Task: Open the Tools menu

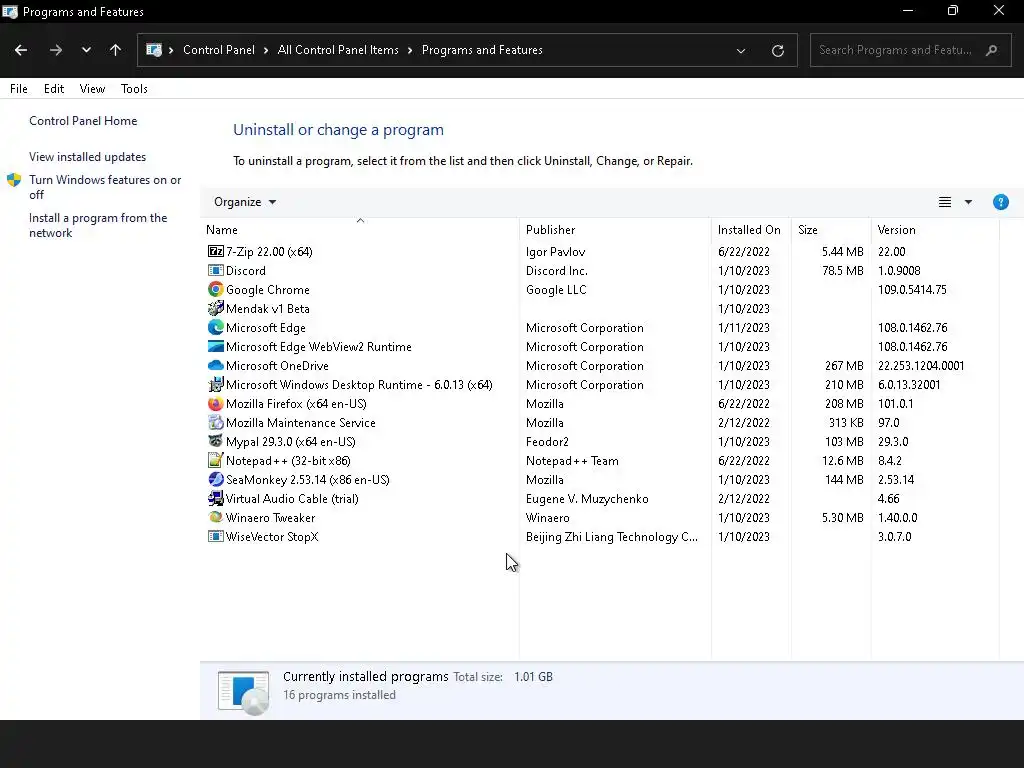Action: pos(134,89)
